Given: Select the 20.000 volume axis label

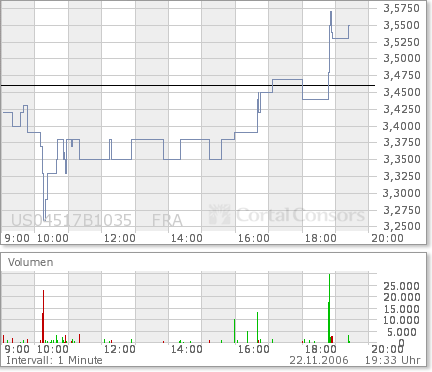Looking at the screenshot, I should pos(401,297).
